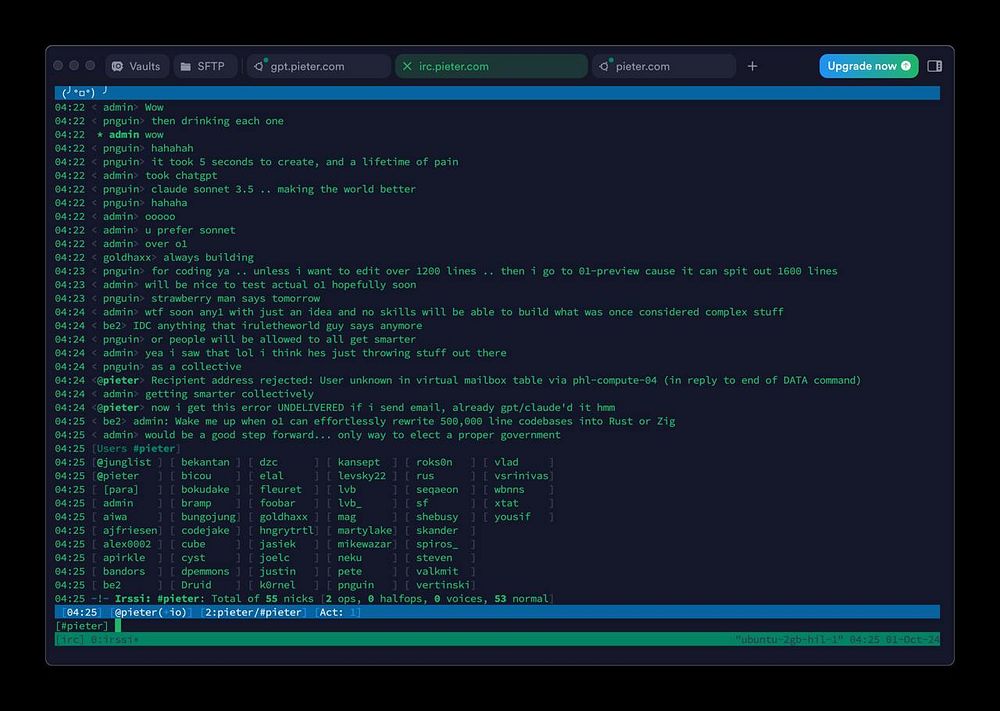Click the Upgrade now button
The width and height of the screenshot is (1000, 711).
(x=868, y=66)
